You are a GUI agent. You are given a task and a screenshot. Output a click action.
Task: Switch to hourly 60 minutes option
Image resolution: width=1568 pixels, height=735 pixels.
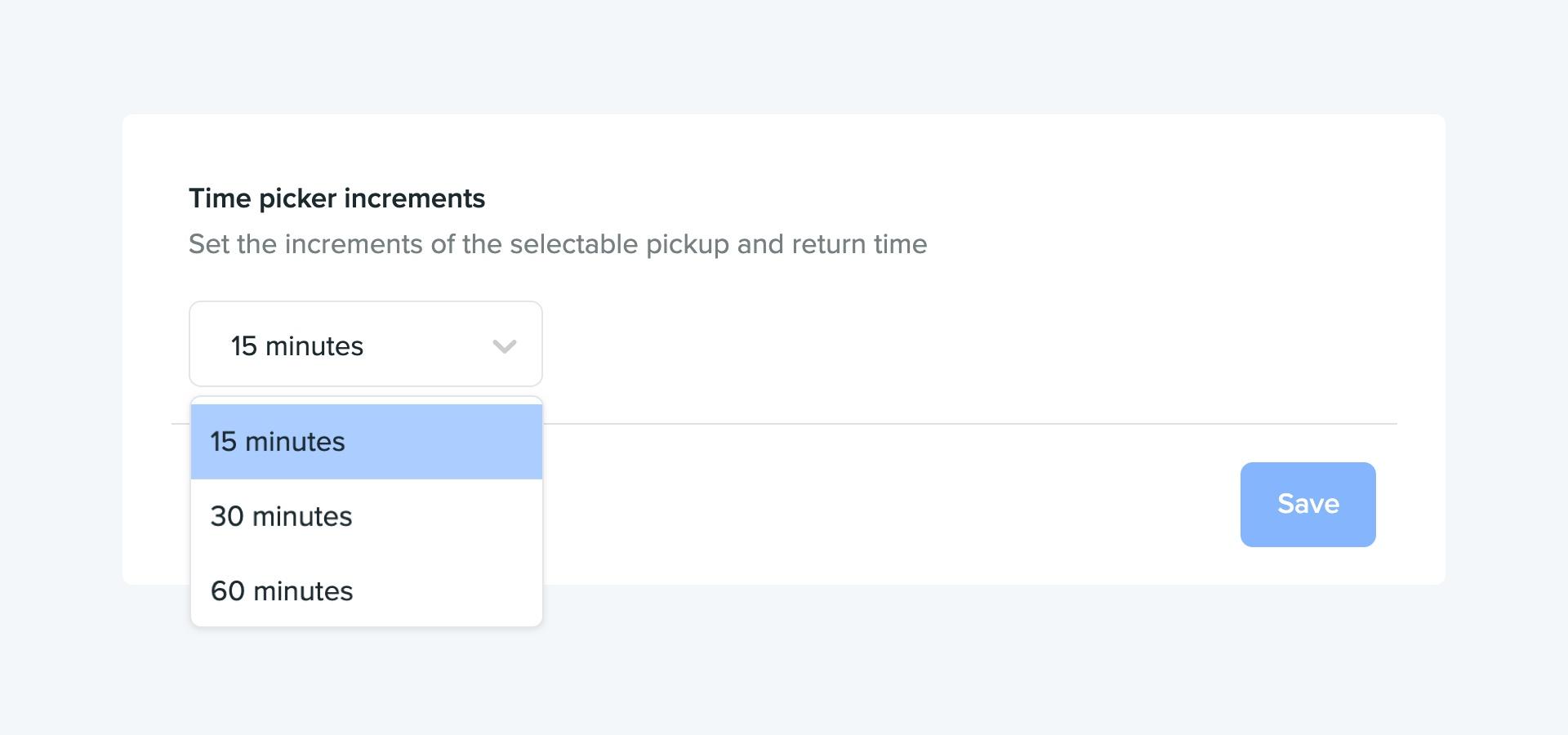tap(366, 590)
